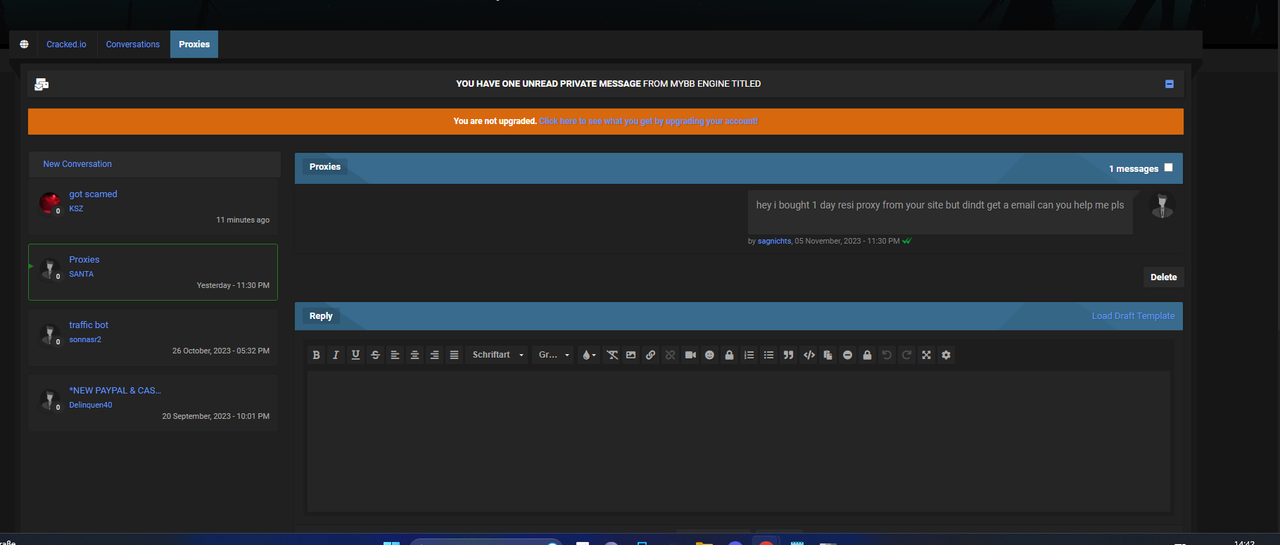
Task: Insert a quote block
Action: pyautogui.click(x=789, y=355)
